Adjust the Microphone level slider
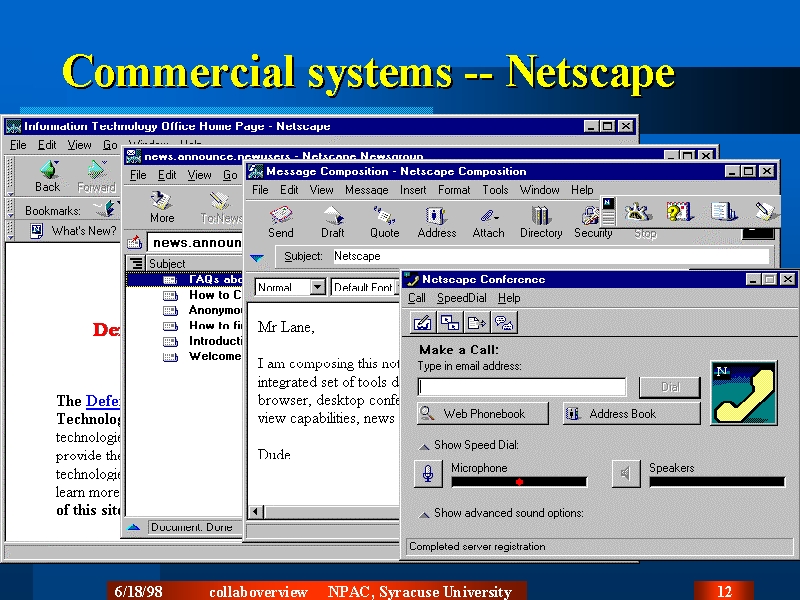This screenshot has height=600, width=800. [519, 482]
